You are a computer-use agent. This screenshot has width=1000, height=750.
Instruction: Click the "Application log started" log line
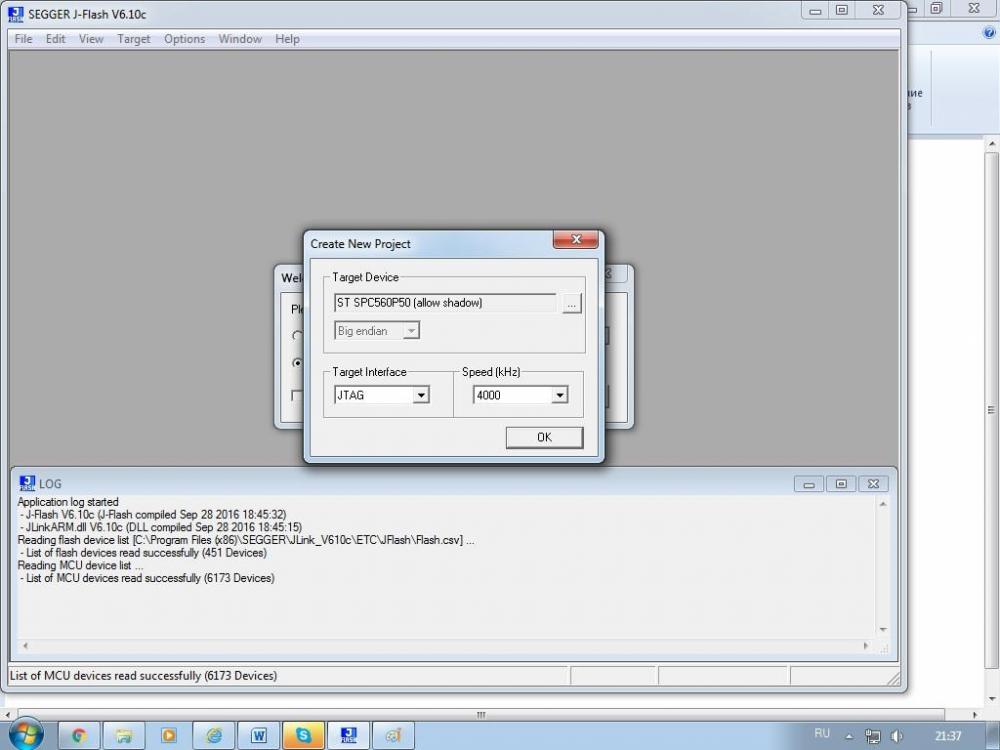click(68, 502)
